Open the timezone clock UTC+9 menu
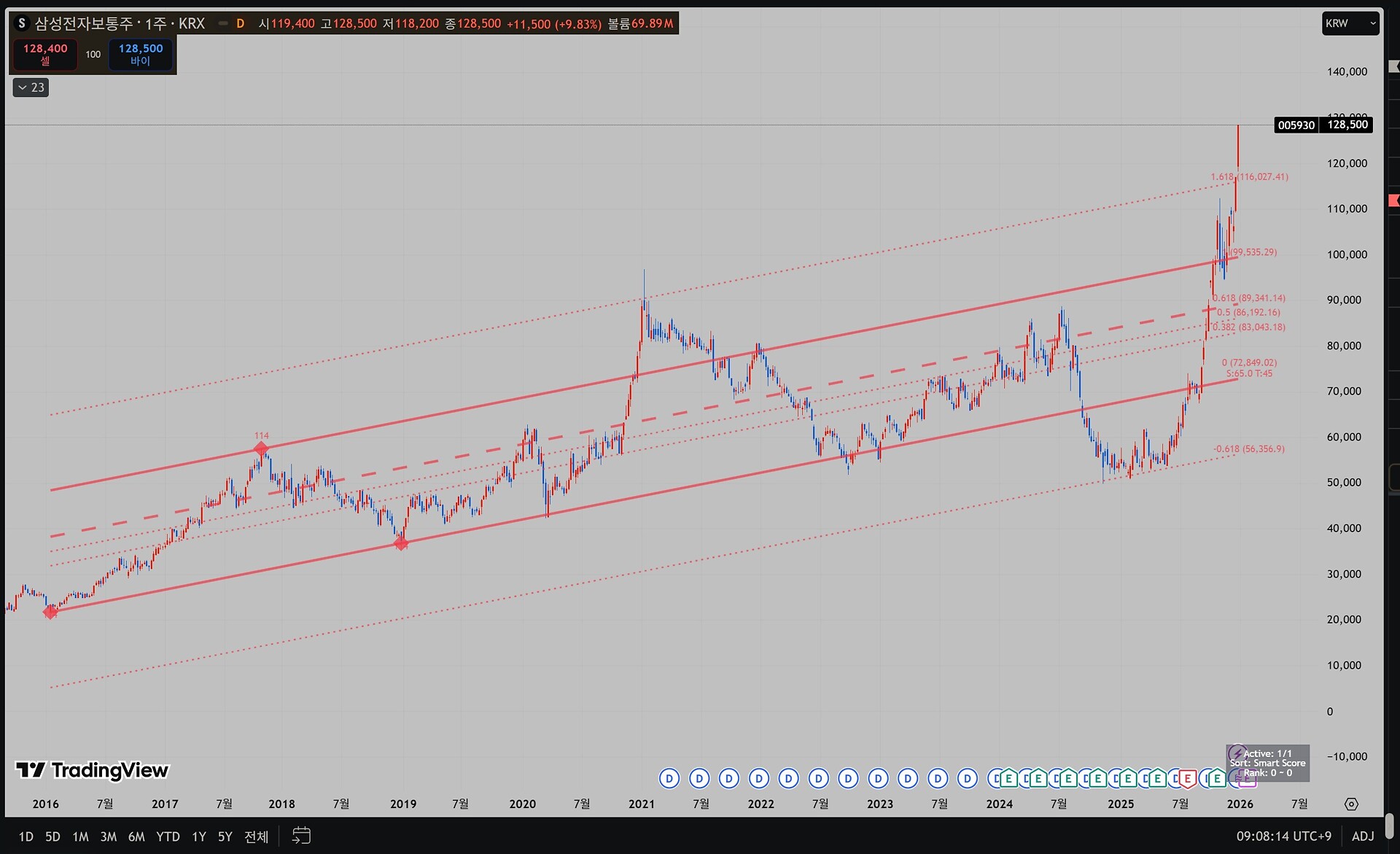 [x=1283, y=836]
